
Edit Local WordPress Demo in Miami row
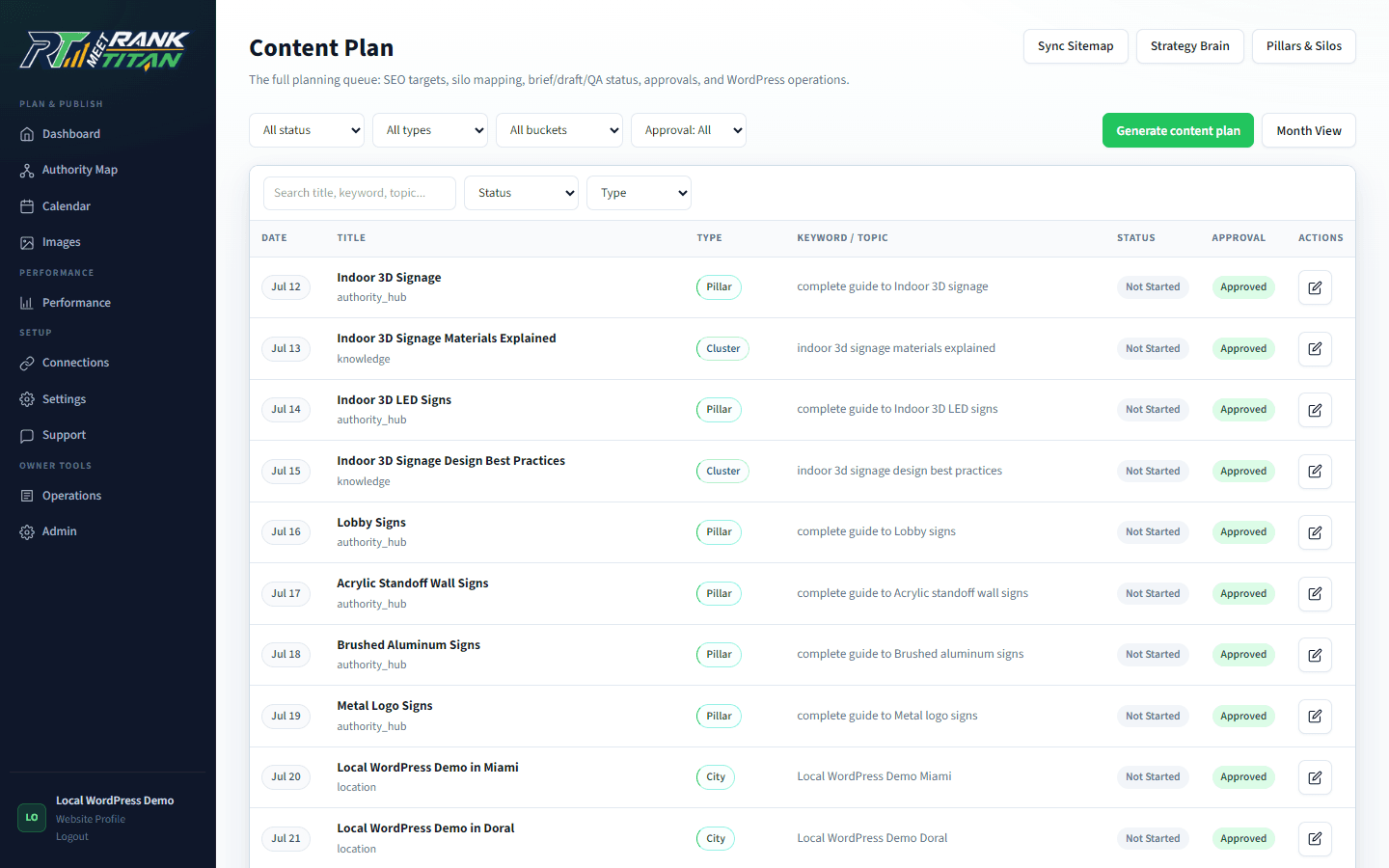pos(1315,777)
